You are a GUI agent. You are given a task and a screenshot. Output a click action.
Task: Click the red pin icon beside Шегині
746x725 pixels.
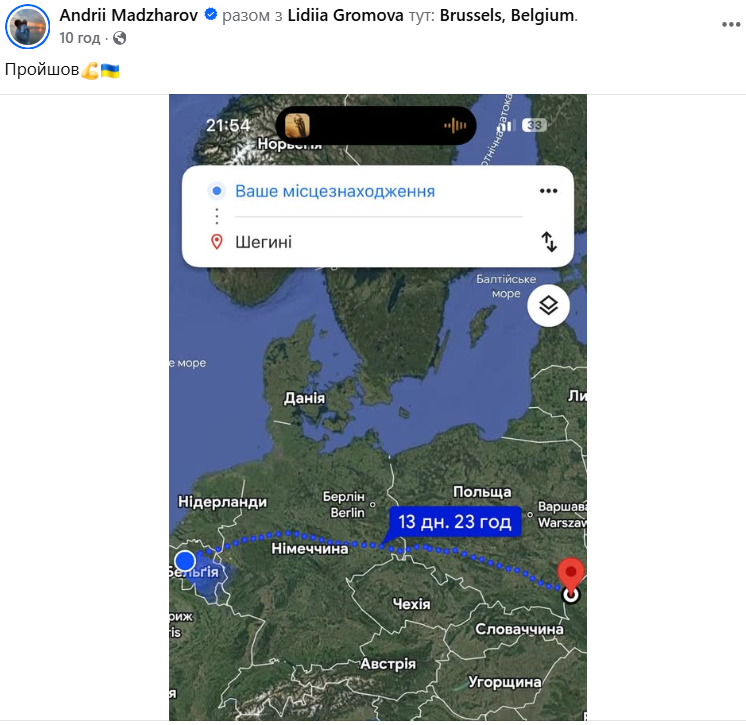click(x=216, y=242)
